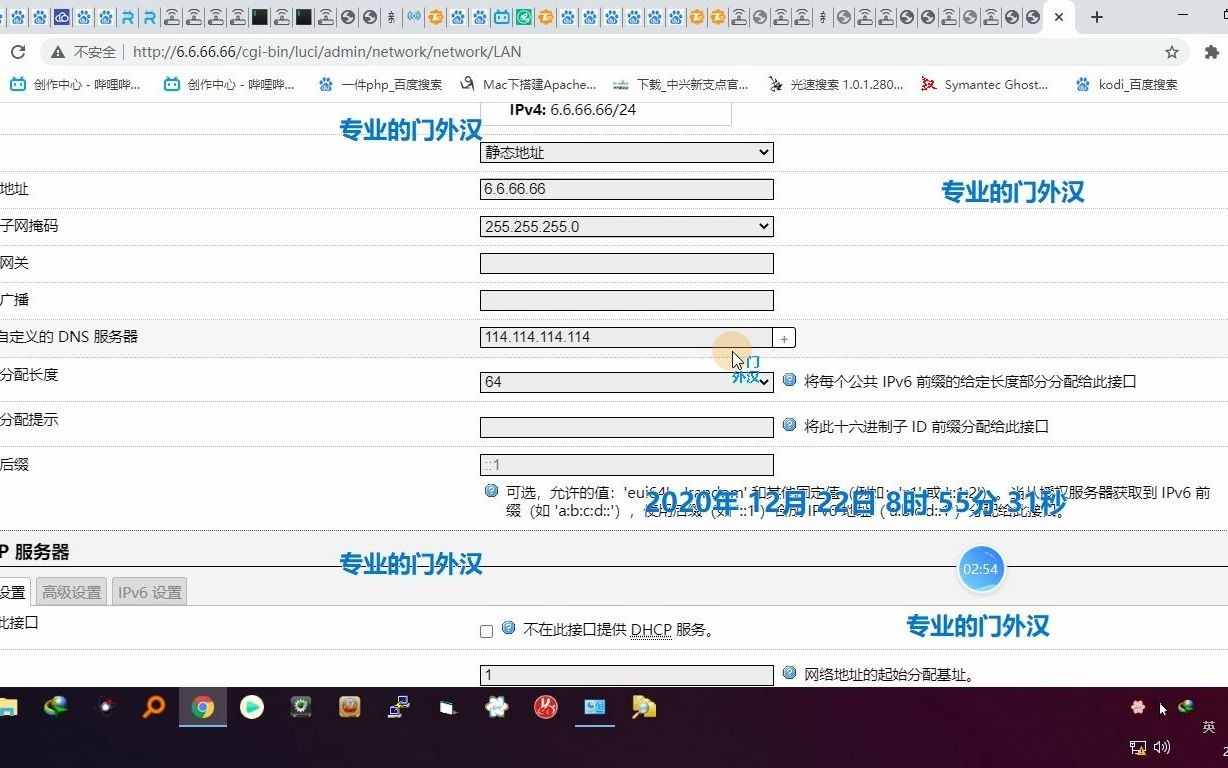This screenshot has height=768, width=1228.
Task: Open the Symantec Ghost bookmark link
Action: click(x=984, y=84)
